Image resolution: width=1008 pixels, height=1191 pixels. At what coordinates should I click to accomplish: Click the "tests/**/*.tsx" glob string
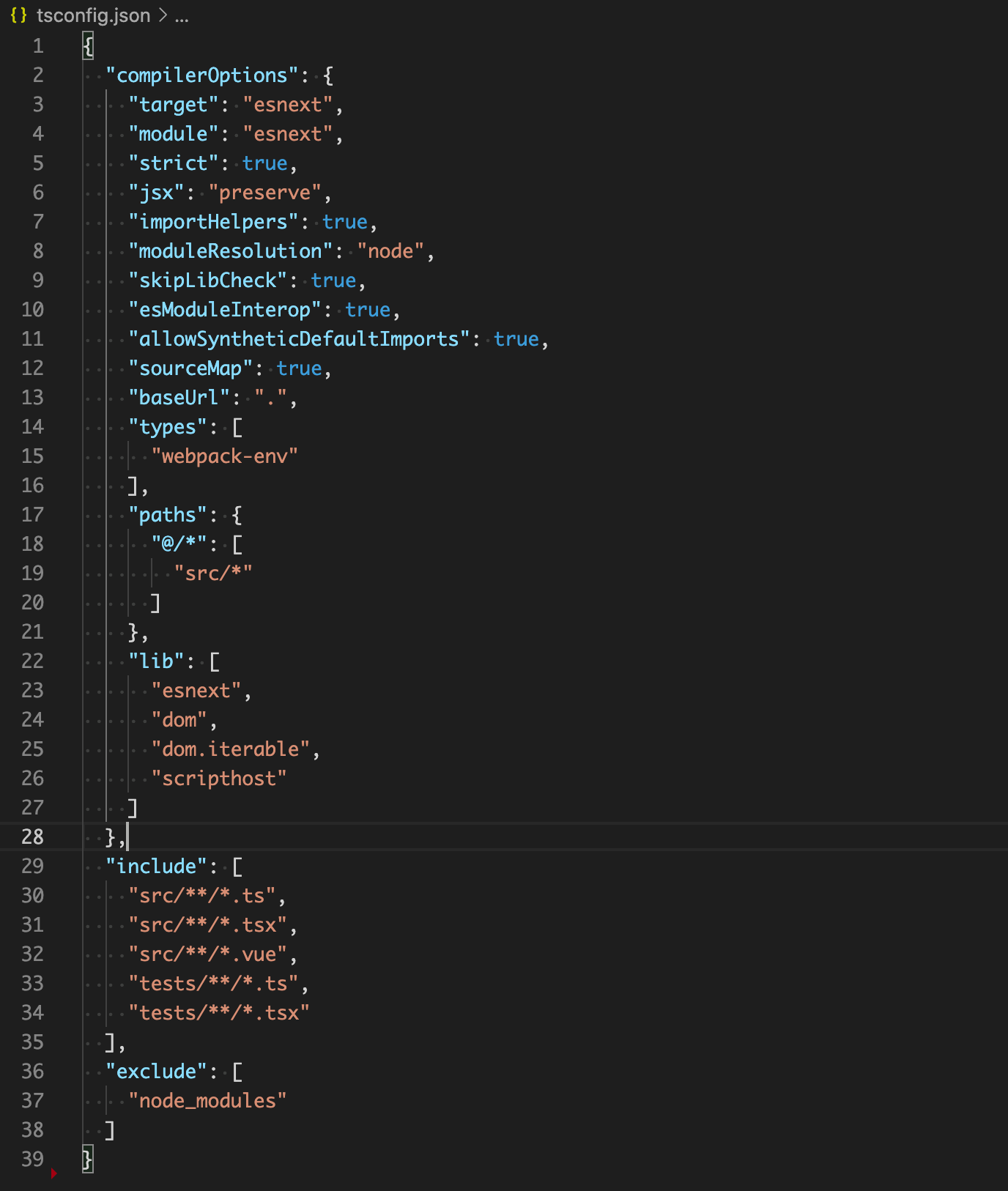click(219, 1013)
